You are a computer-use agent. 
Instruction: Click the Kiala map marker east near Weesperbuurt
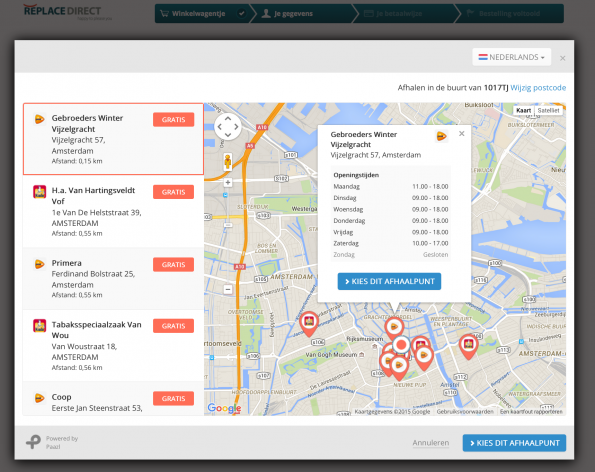[x=469, y=347]
